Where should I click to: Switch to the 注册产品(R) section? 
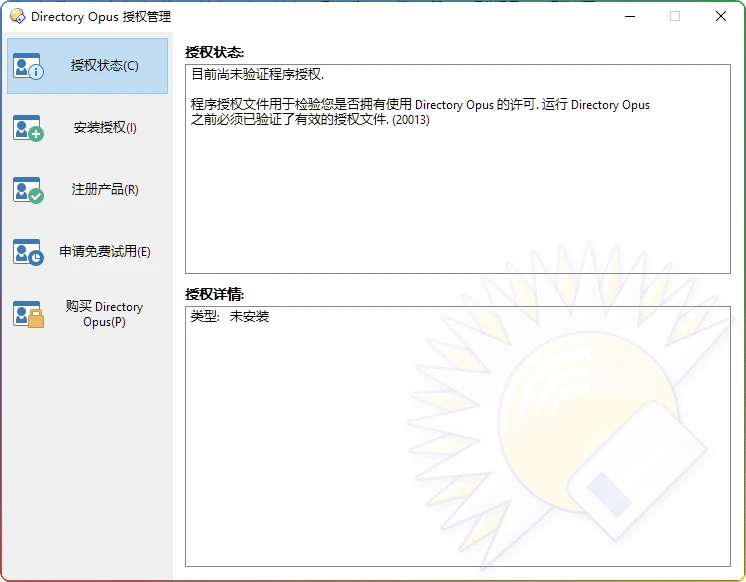(x=105, y=190)
